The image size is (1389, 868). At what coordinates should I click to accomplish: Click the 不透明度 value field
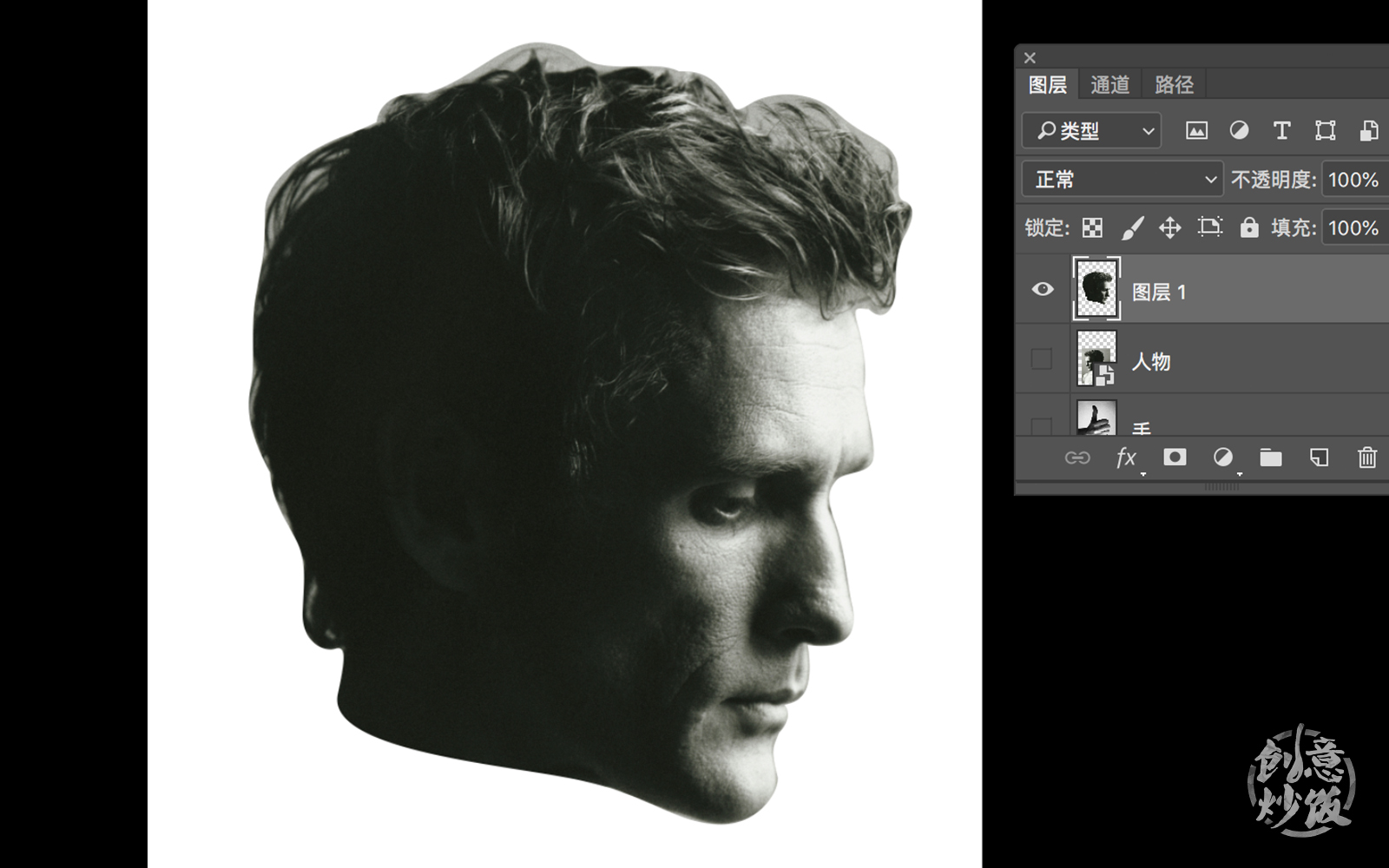1355,180
